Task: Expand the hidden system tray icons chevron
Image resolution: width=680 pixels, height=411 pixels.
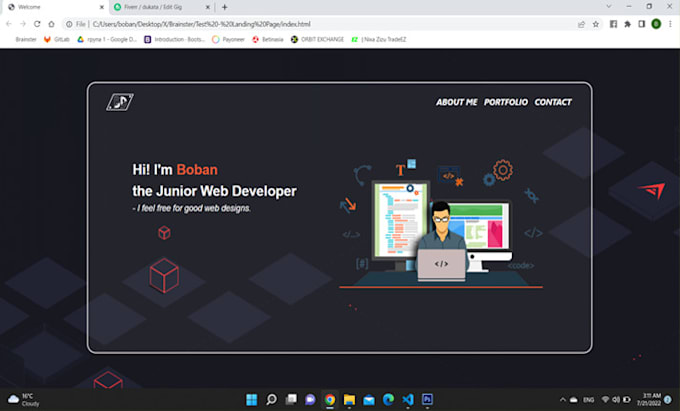Action: pyautogui.click(x=563, y=400)
